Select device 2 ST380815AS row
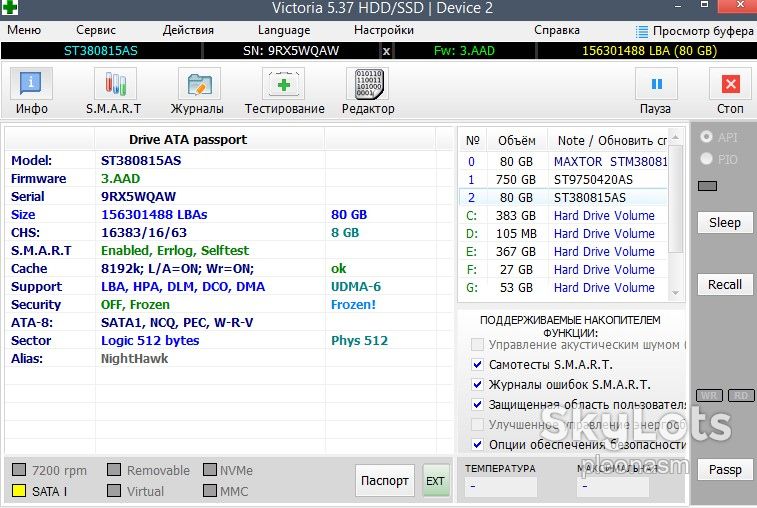 coord(563,198)
